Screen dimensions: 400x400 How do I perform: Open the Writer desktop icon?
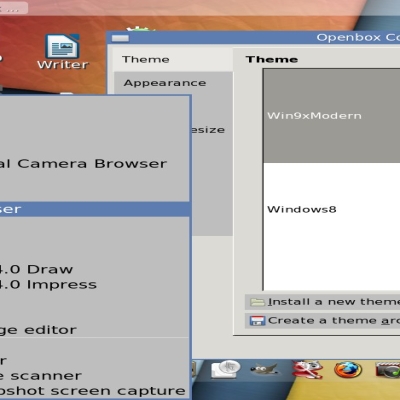coord(63,52)
